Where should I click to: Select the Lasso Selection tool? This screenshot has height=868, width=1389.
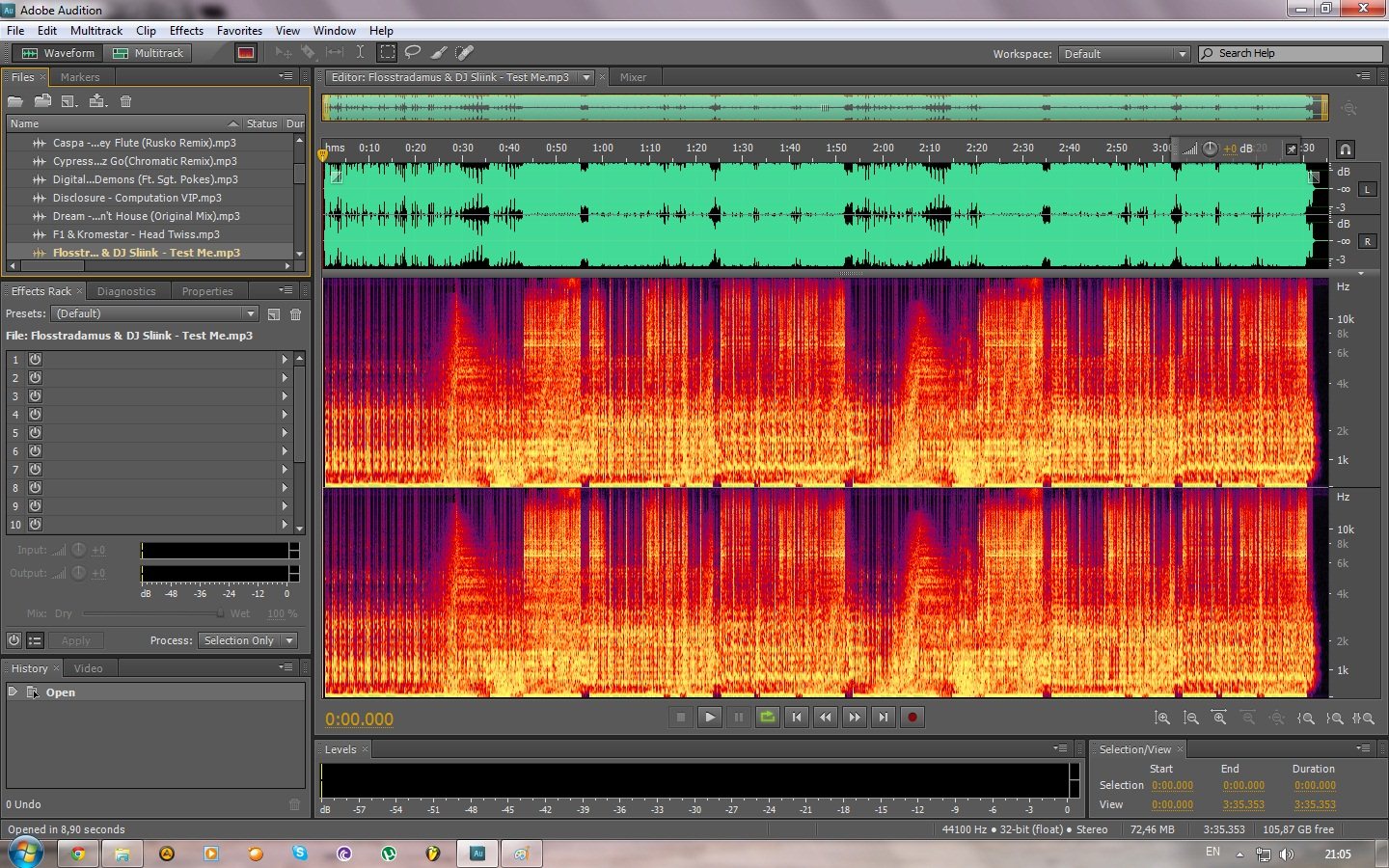pyautogui.click(x=413, y=52)
